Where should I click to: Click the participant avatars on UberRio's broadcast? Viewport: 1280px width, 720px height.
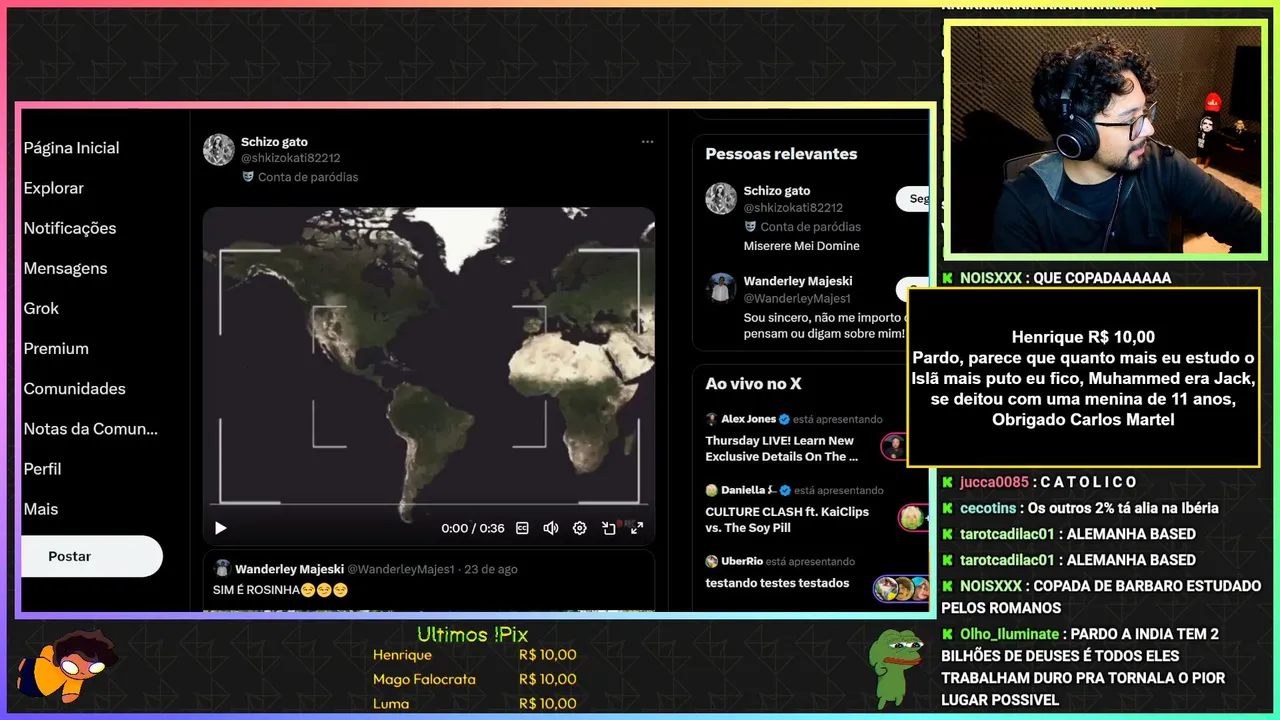click(x=901, y=588)
